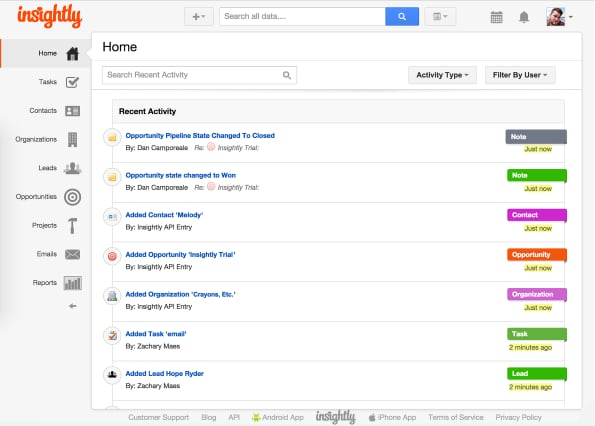Click the Customer Support footer link
Viewport: 595px width, 426px height.
[158, 417]
